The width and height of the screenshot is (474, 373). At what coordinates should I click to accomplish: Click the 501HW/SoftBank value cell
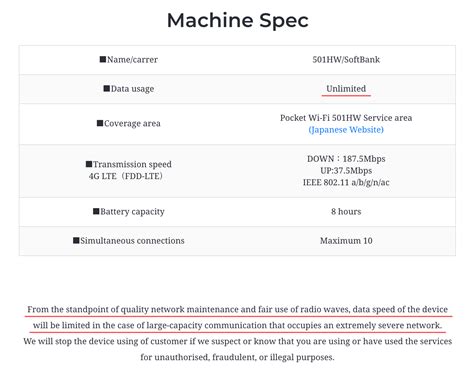[346, 60]
